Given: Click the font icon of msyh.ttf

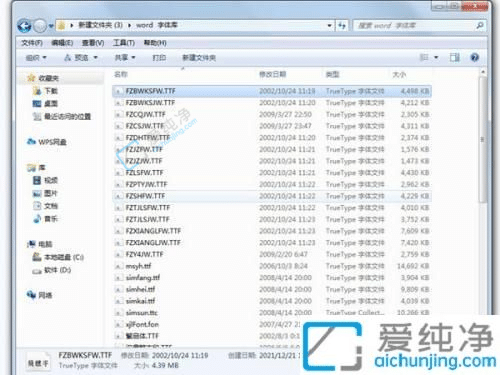Looking at the screenshot, I should coord(118,266).
